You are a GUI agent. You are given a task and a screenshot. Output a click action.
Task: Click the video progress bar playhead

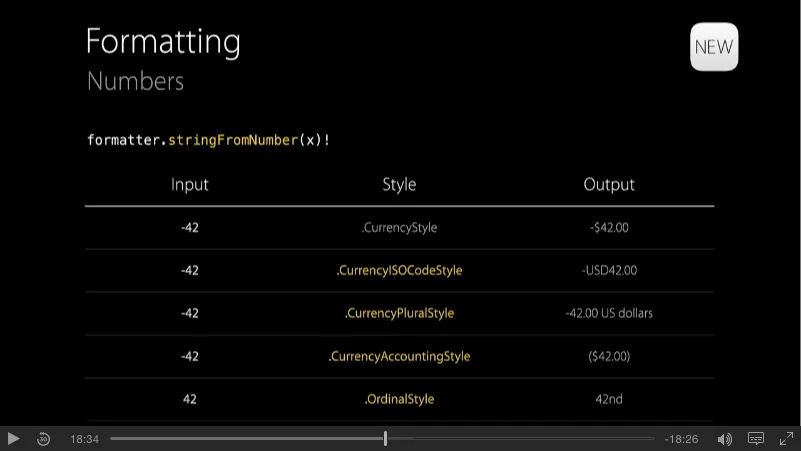click(385, 438)
